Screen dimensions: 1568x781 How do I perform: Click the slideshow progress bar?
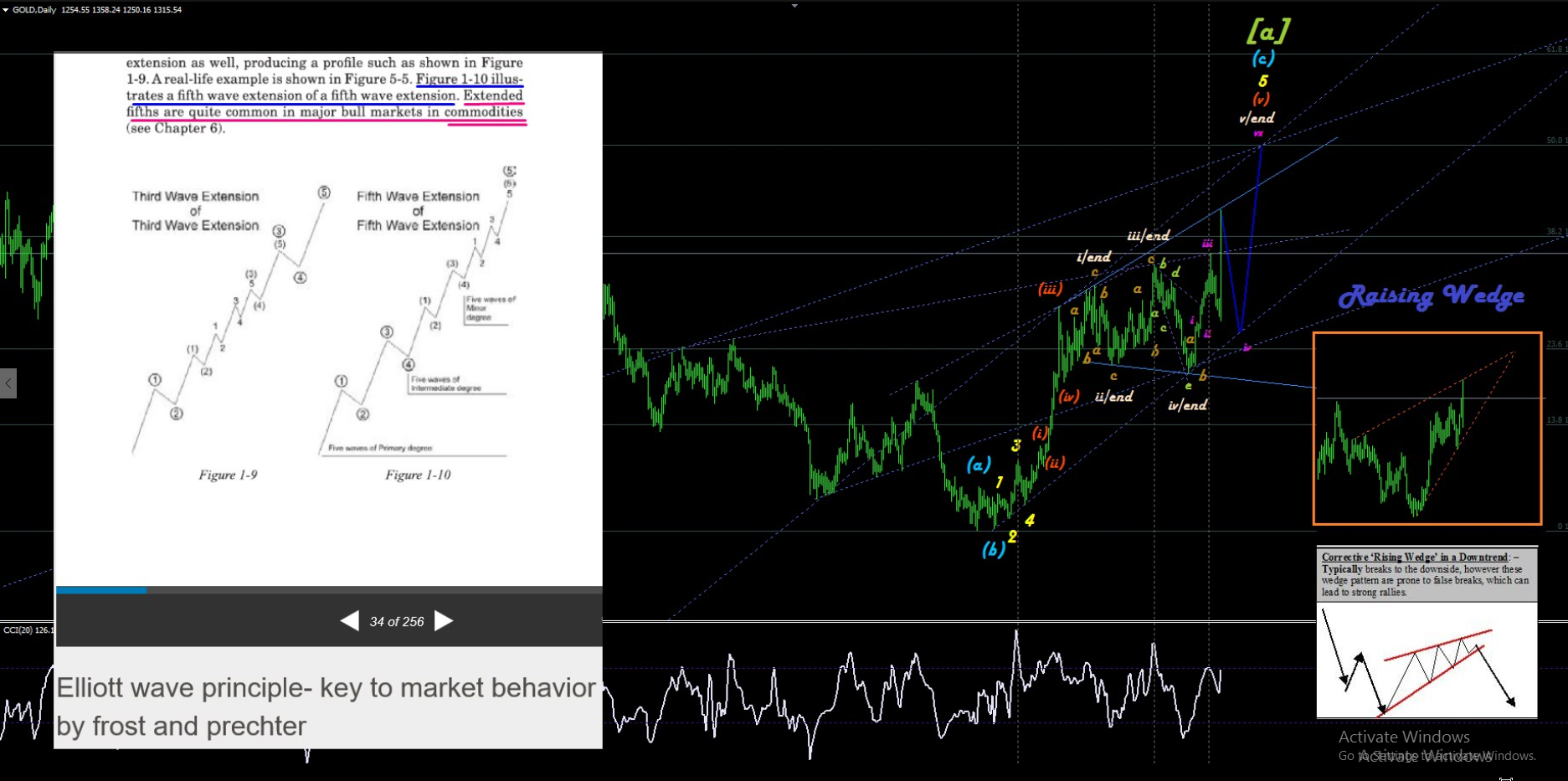pyautogui.click(x=329, y=590)
